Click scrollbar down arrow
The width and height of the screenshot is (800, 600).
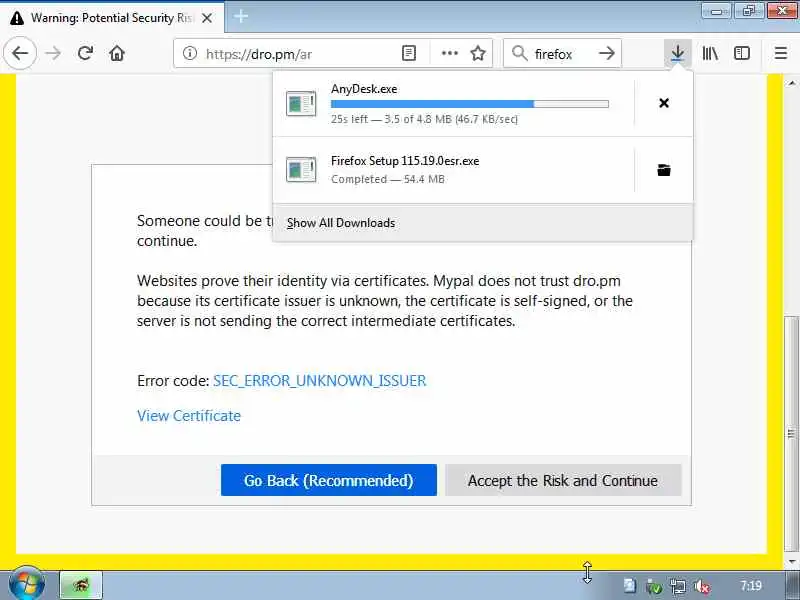point(791,561)
